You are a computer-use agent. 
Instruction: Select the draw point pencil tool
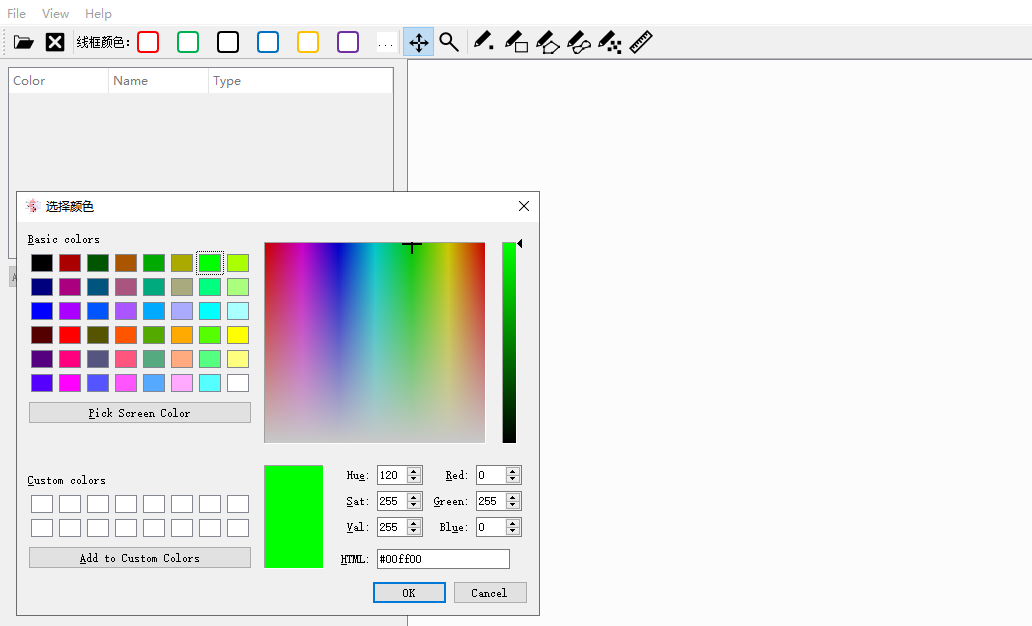click(483, 42)
